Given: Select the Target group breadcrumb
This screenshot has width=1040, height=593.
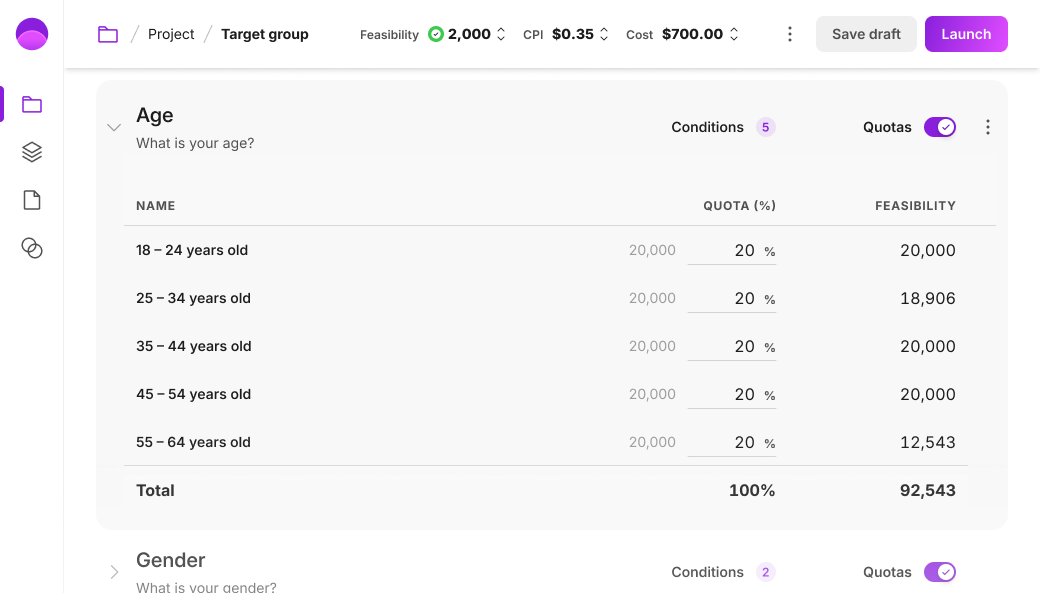Looking at the screenshot, I should point(264,33).
